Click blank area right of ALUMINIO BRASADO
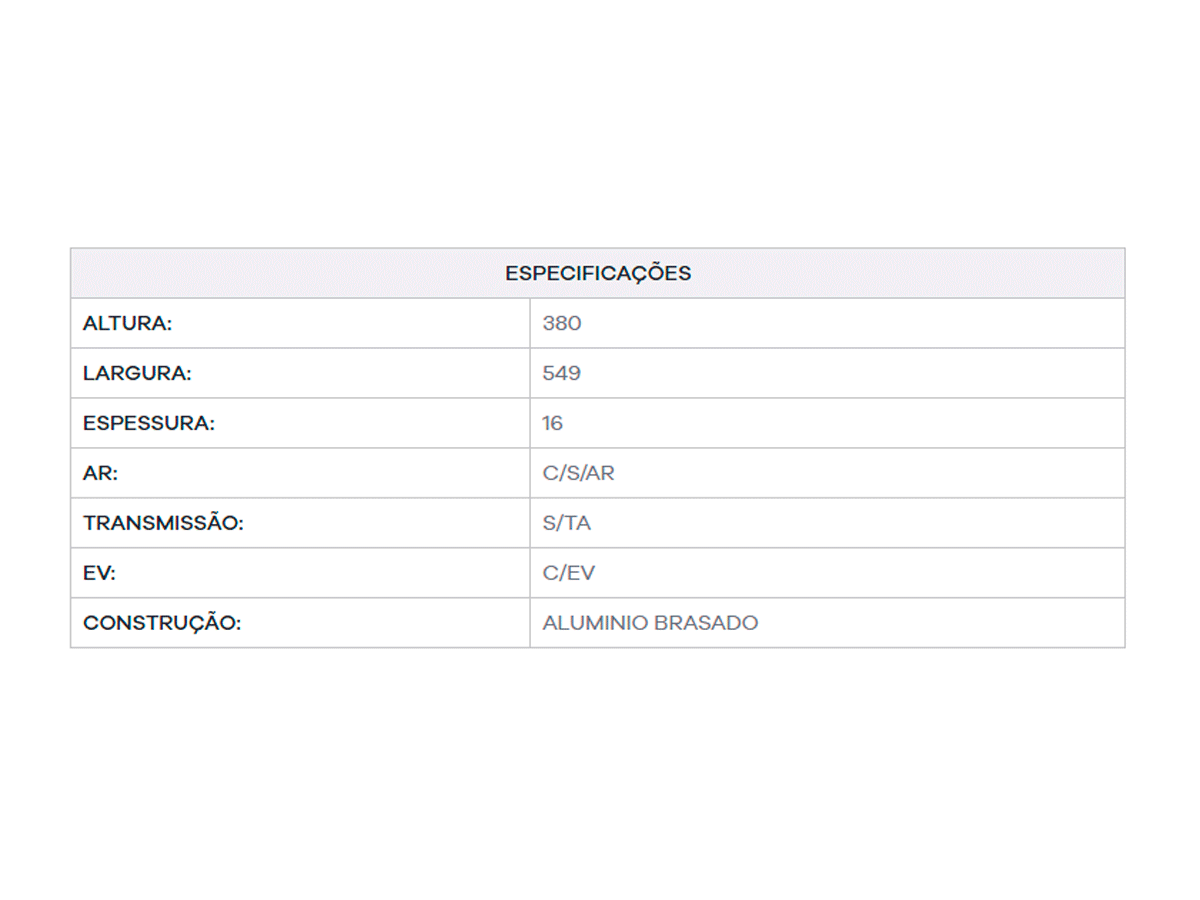The image size is (1200, 900). click(940, 623)
